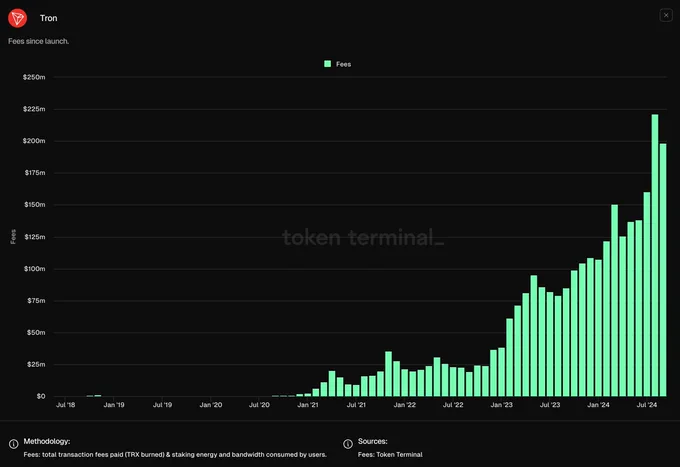Viewport: 680px width, 467px height.
Task: Click the $100m y-axis label
Action: coord(34,269)
